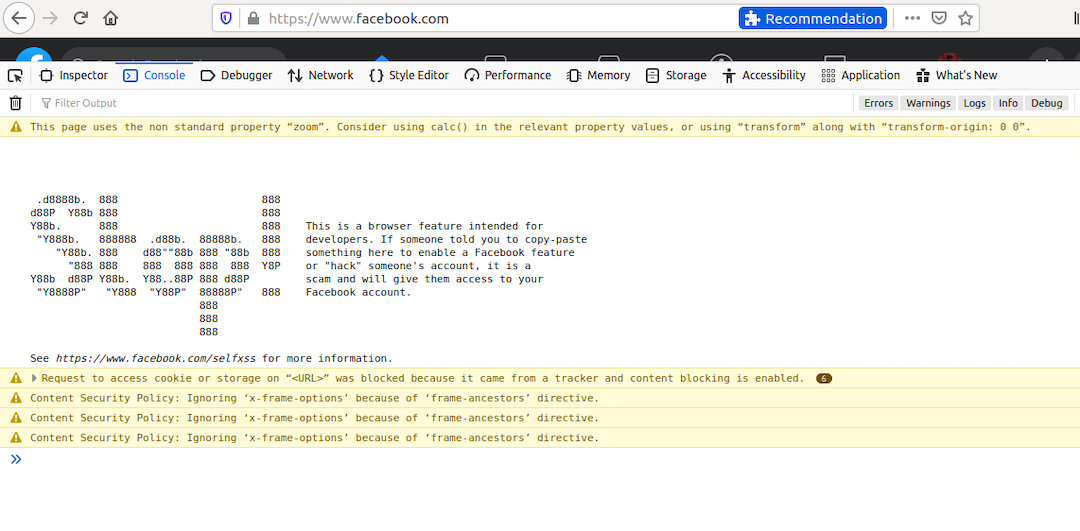The height and width of the screenshot is (531, 1080).
Task: Go back with the browser back arrow
Action: (x=19, y=19)
